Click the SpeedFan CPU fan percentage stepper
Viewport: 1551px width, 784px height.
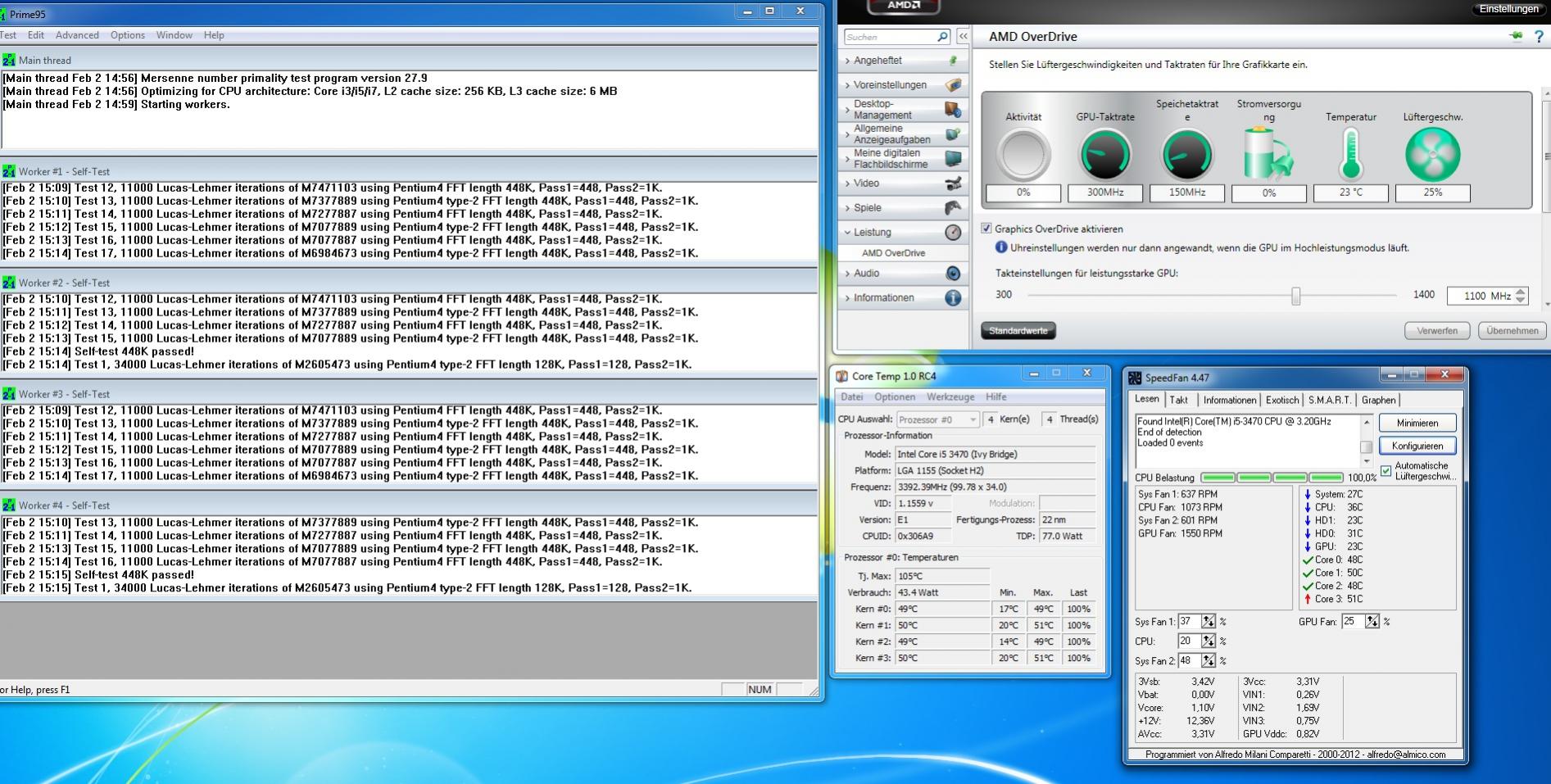tap(1208, 641)
